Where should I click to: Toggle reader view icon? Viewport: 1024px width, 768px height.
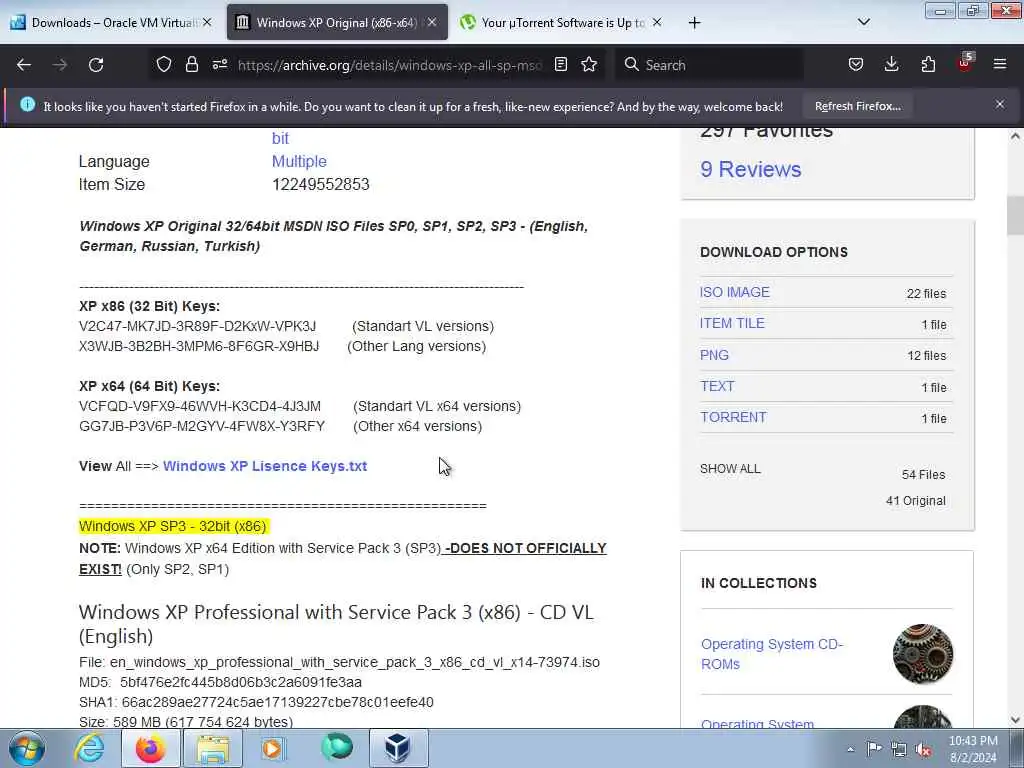click(560, 65)
